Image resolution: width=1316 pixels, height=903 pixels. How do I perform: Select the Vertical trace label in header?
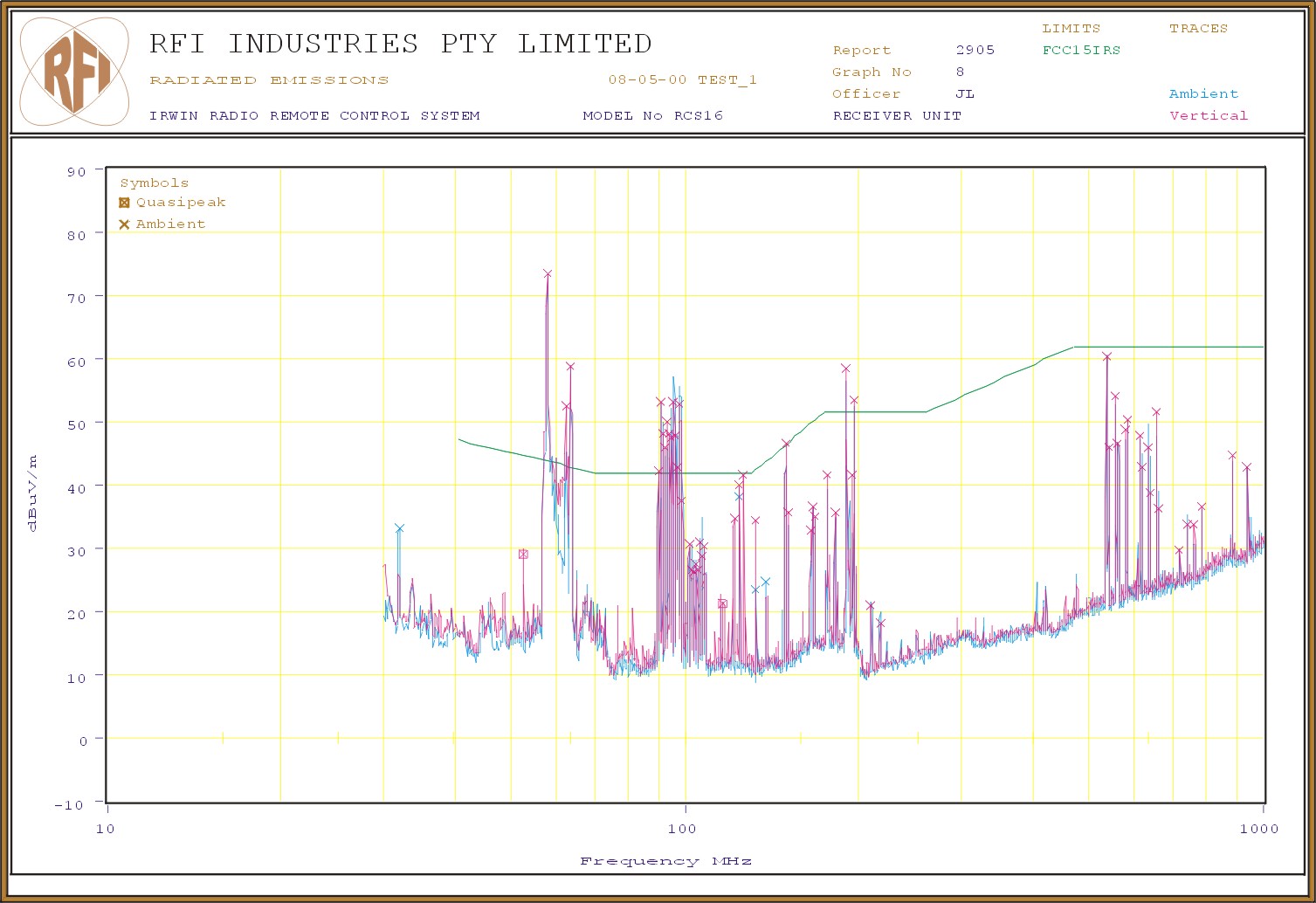[1209, 116]
